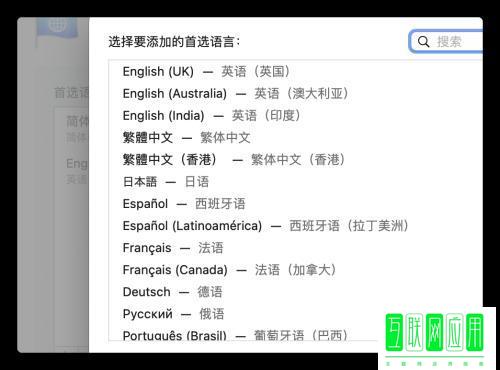Select Français (Canada) language
Screen dimensions: 500x370
(x=295, y=270)
